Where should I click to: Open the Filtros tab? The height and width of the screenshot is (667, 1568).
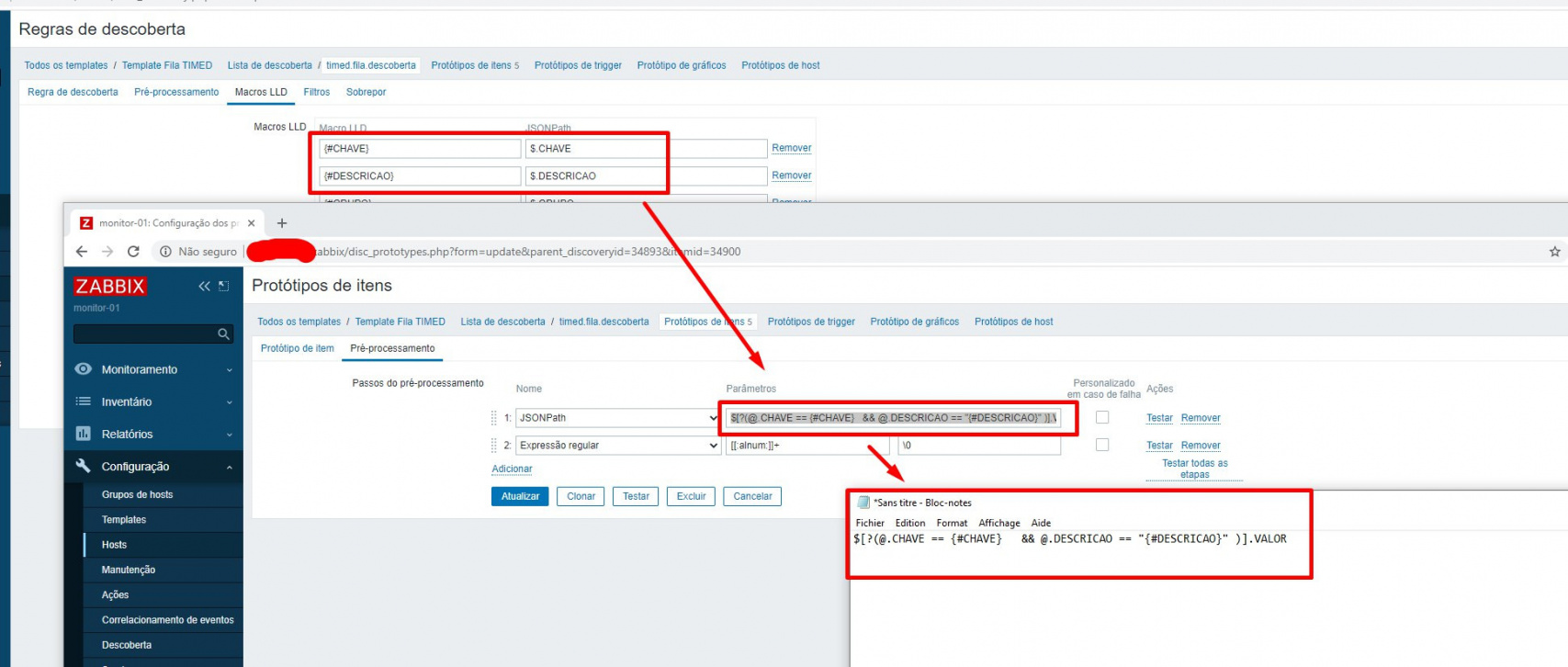(x=317, y=92)
